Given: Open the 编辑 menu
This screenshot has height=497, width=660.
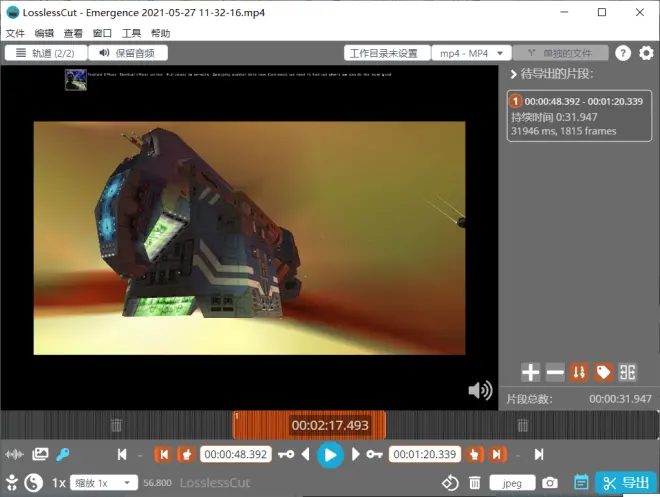Looking at the screenshot, I should (44, 33).
